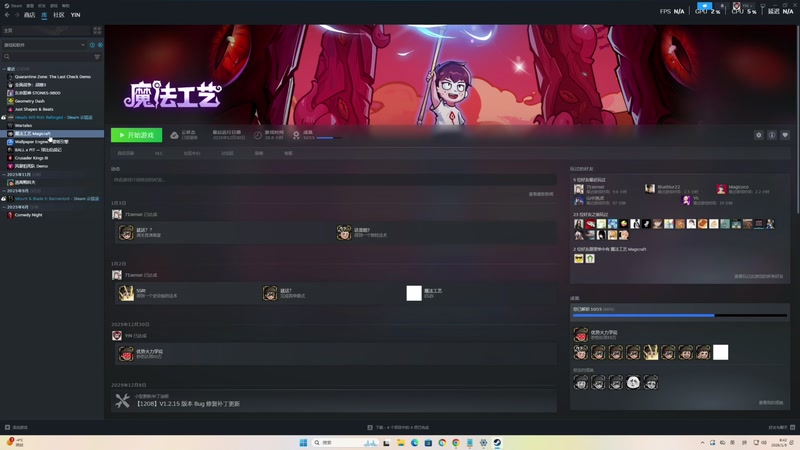The width and height of the screenshot is (800, 450).
Task: Select Heads Will Roll Reforged
Action: pyautogui.click(x=53, y=117)
